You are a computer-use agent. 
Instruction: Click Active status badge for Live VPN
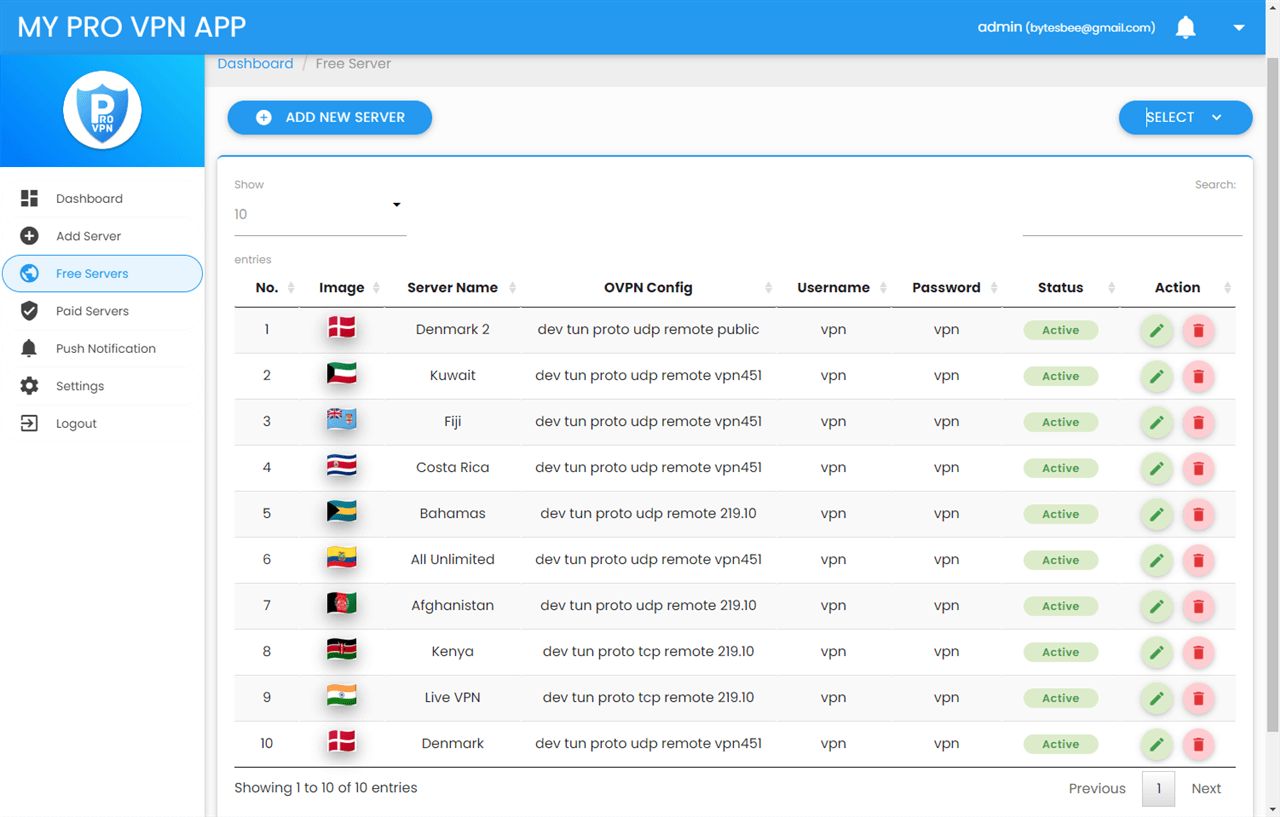pos(1060,698)
